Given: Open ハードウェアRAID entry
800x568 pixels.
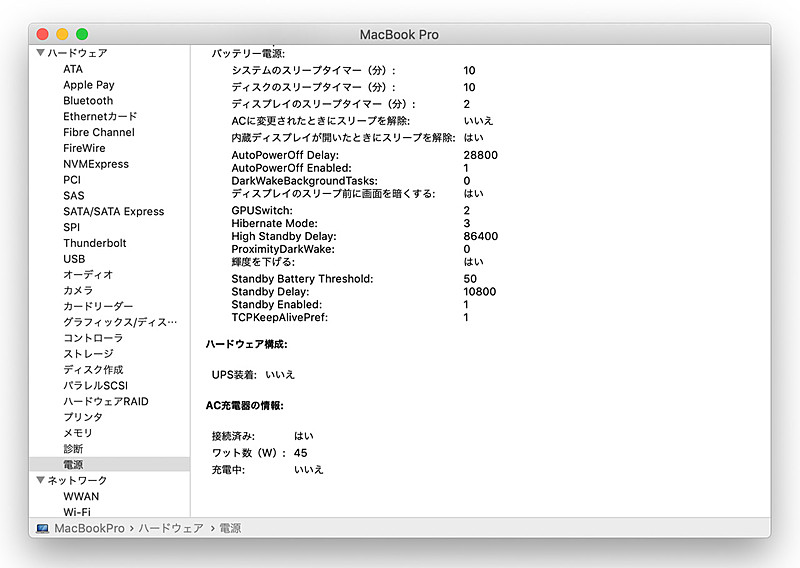Looking at the screenshot, I should (106, 401).
